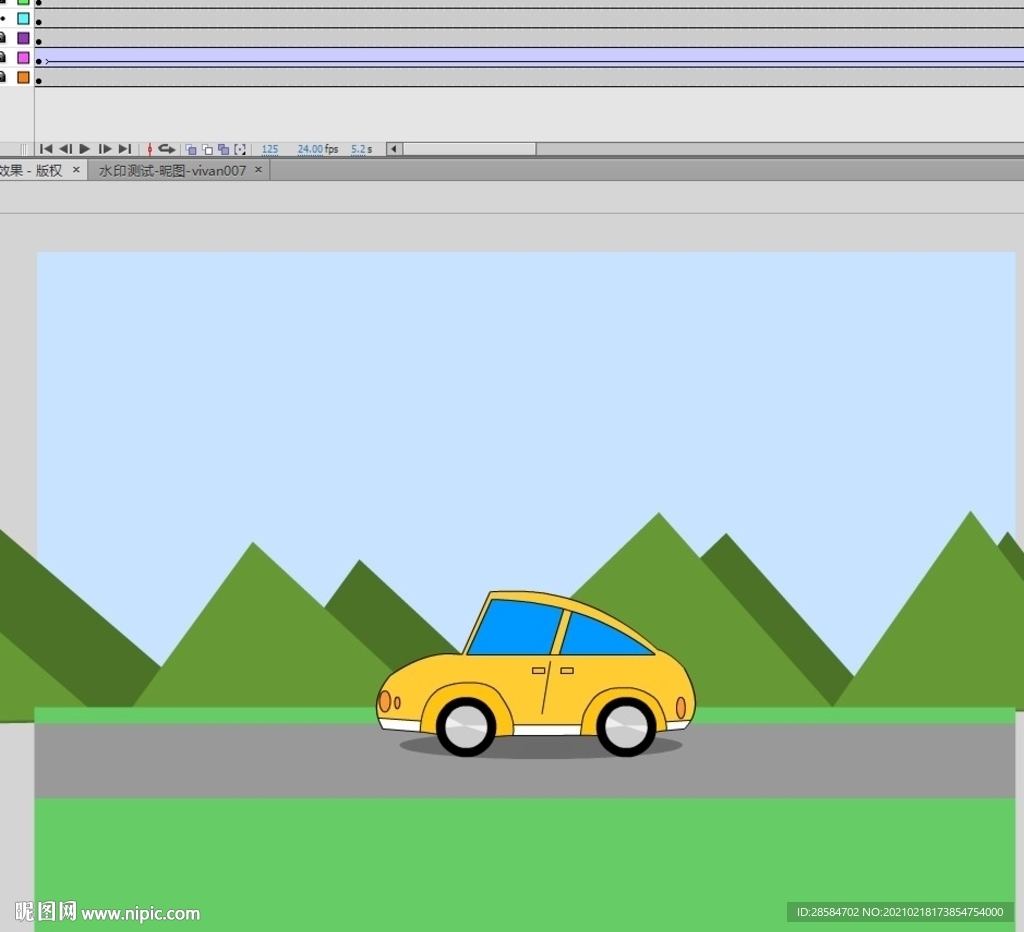This screenshot has width=1024, height=932.
Task: Click timeline scrollbar left arrow
Action: (394, 149)
